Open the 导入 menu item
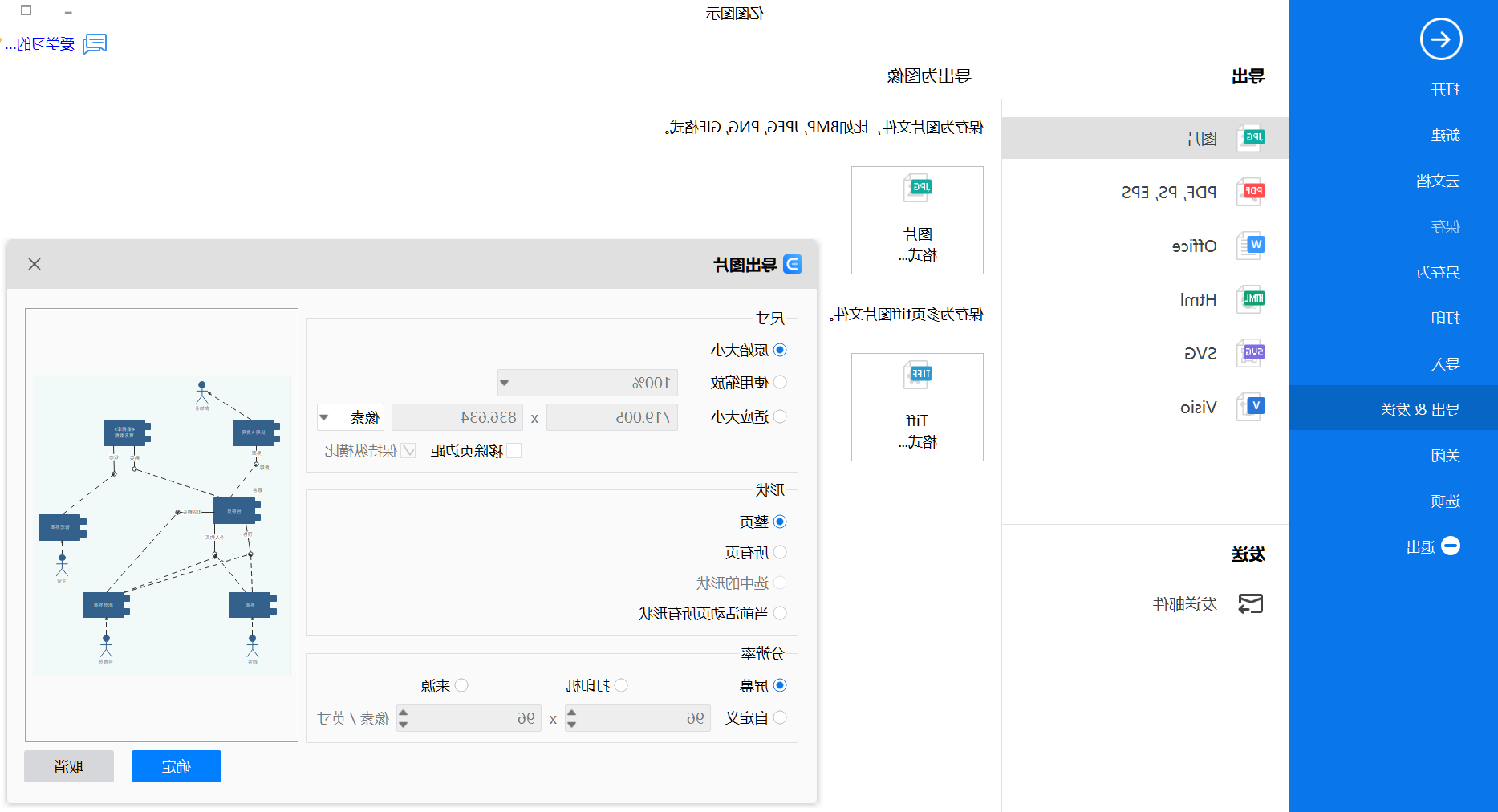1498x812 pixels. pyautogui.click(x=1445, y=364)
